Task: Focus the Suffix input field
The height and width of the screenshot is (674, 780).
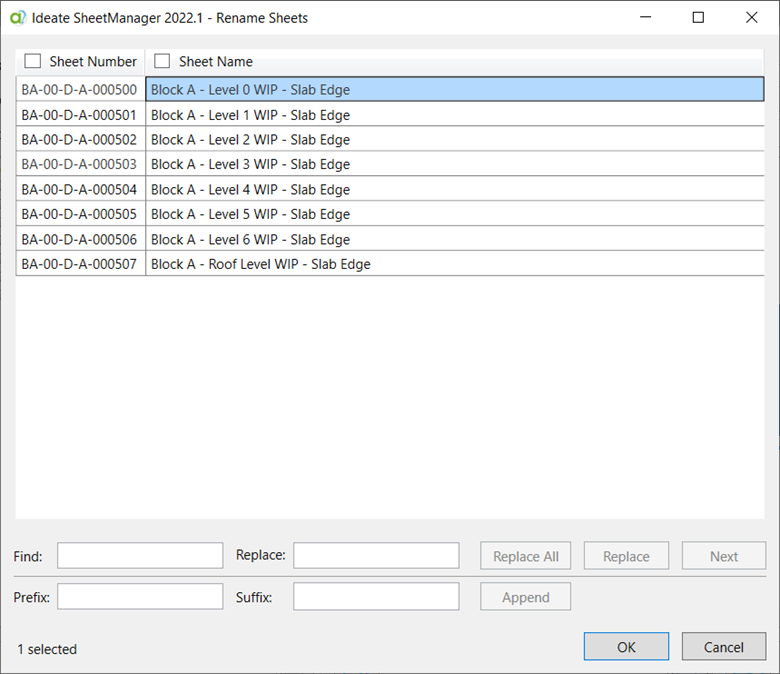Action: tap(376, 596)
